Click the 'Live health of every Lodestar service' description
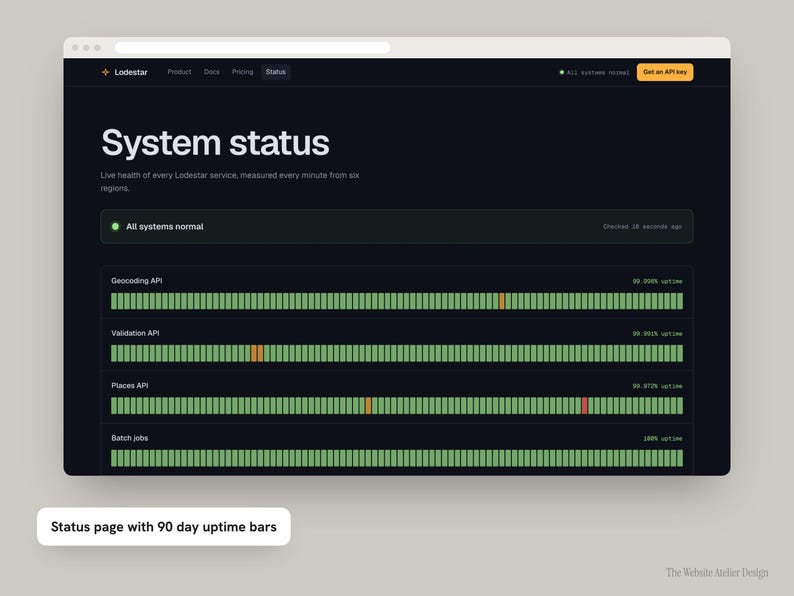Image resolution: width=794 pixels, height=596 pixels. point(230,181)
